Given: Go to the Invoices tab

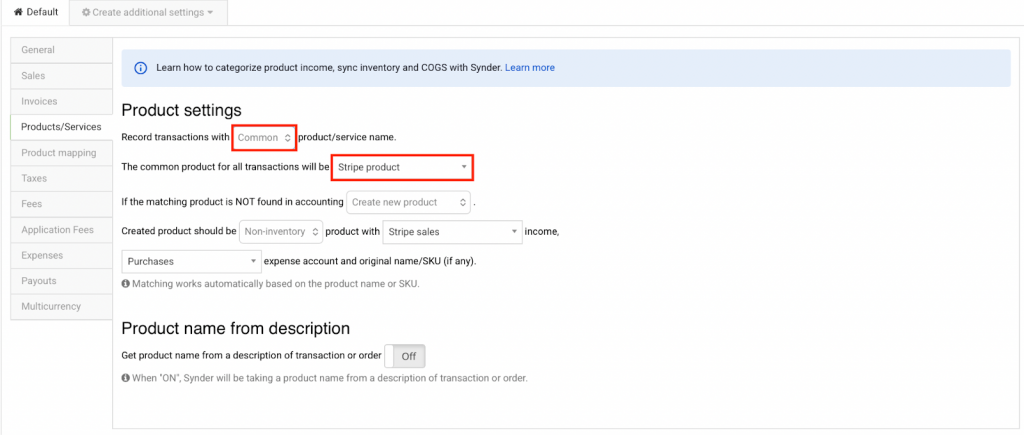Looking at the screenshot, I should click(39, 101).
